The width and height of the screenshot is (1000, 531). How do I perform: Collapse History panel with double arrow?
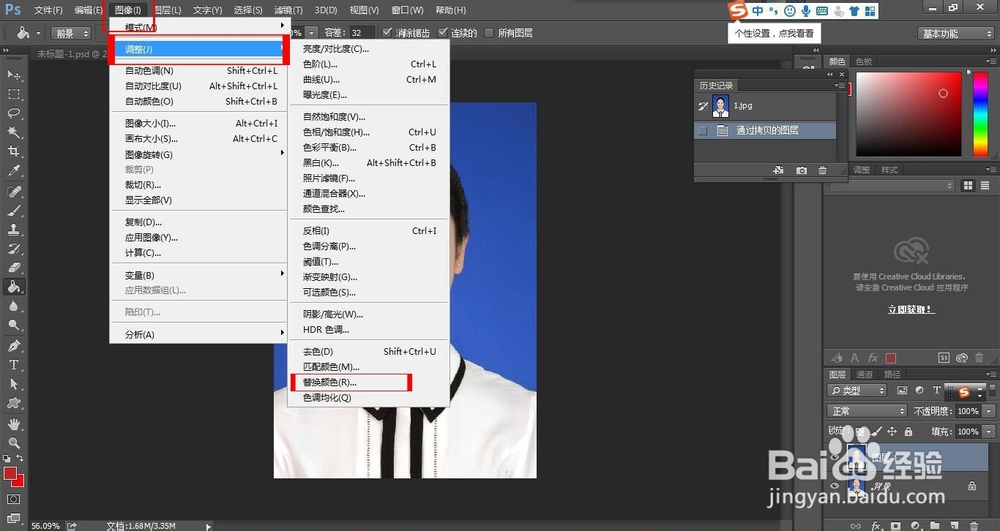point(830,74)
